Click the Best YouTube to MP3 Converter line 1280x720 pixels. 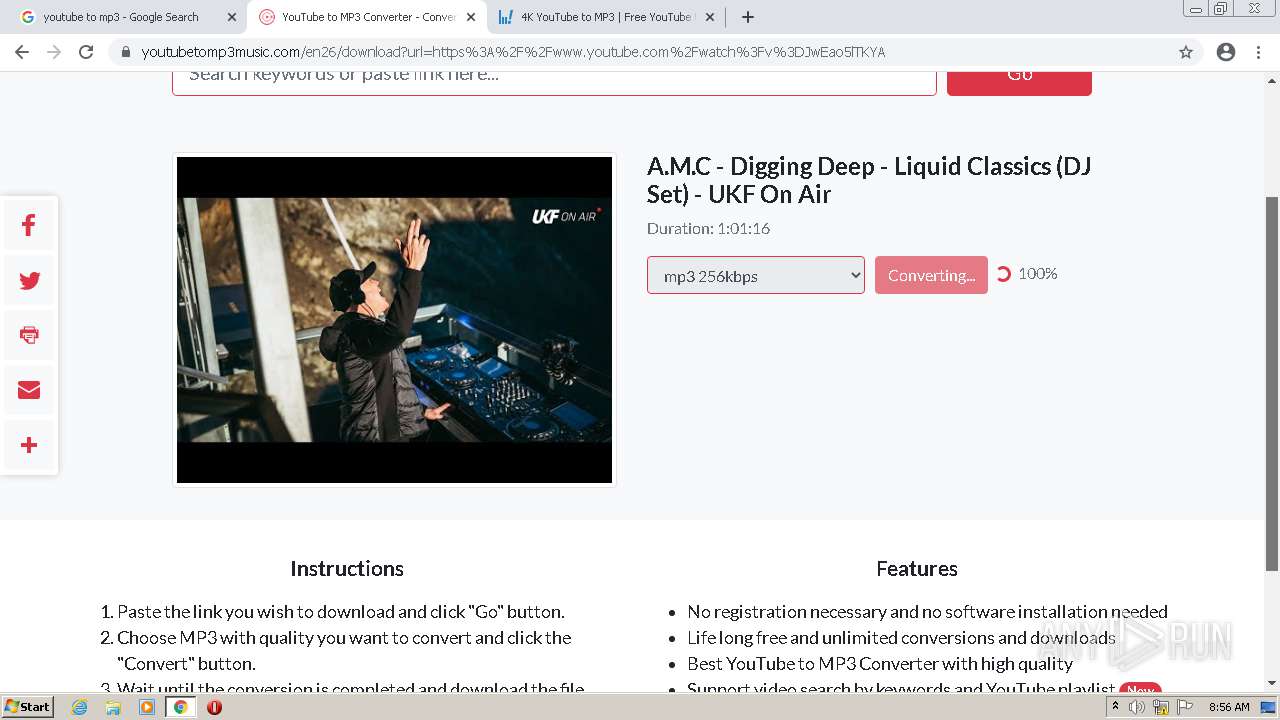(x=880, y=663)
